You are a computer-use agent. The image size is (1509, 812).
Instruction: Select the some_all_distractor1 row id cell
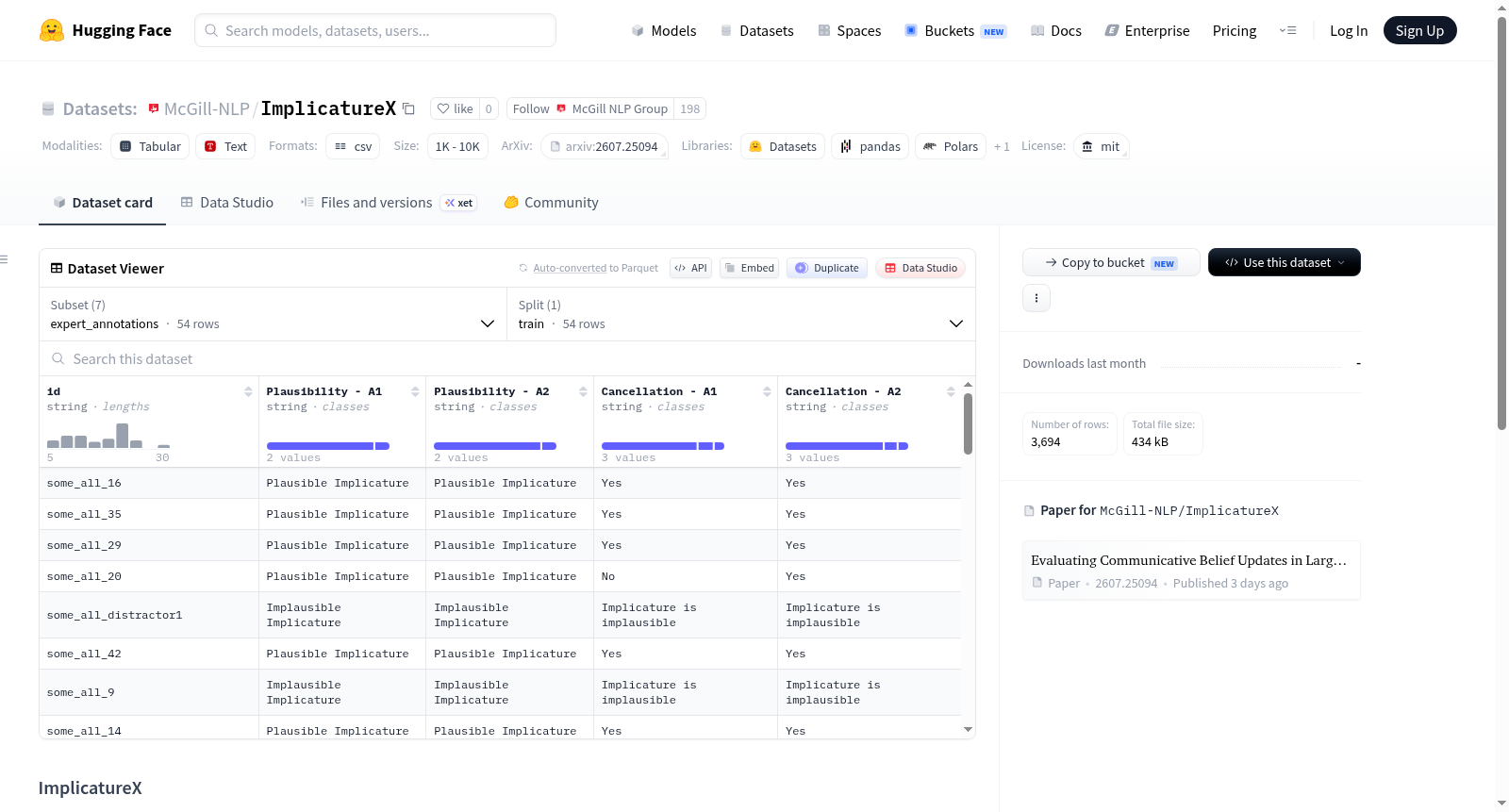pyautogui.click(x=149, y=615)
